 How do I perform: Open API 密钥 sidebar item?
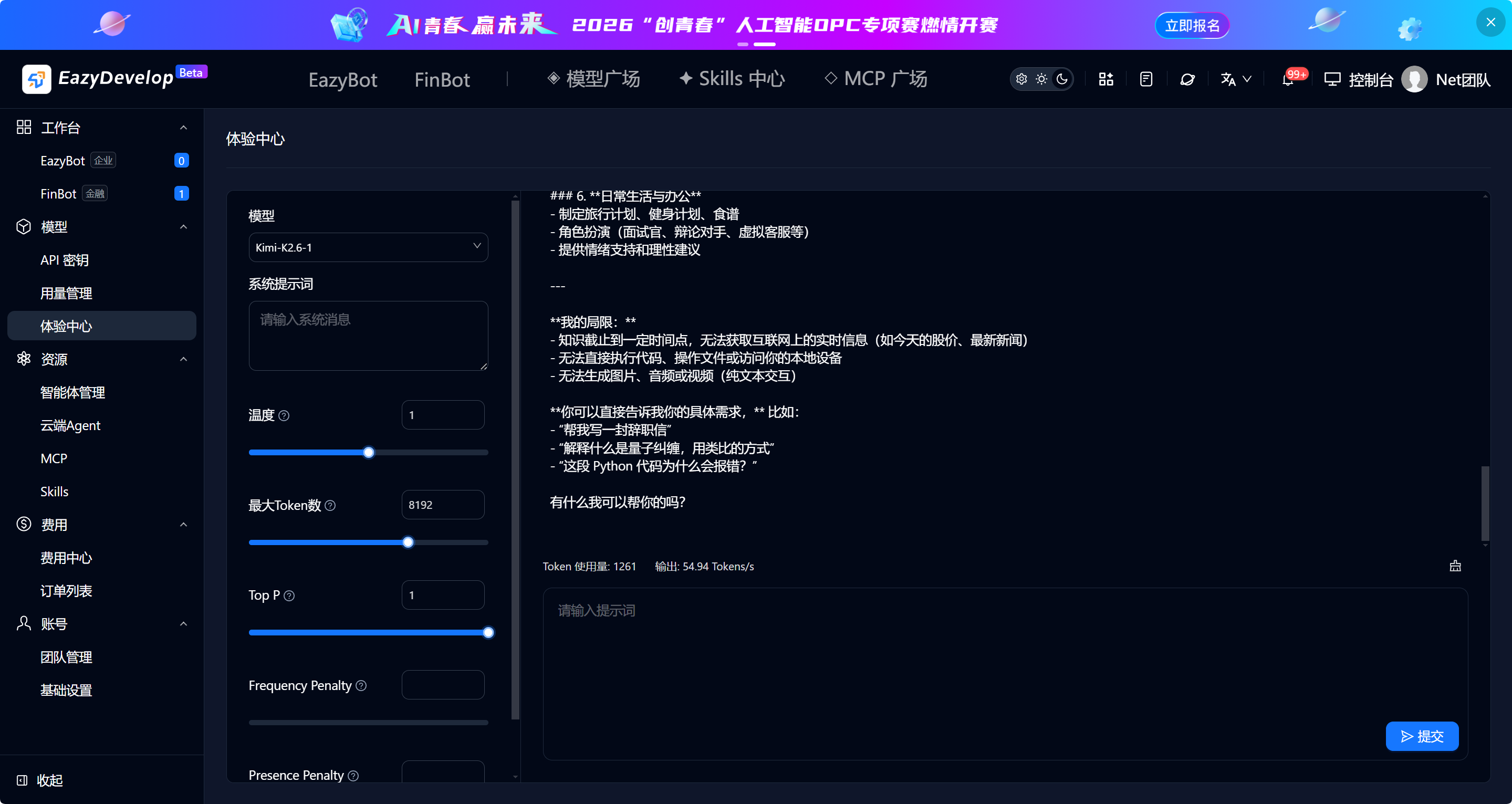click(101, 260)
